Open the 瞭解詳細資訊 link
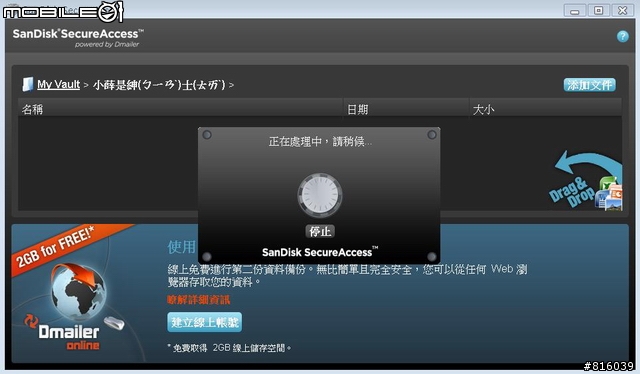 (x=198, y=300)
